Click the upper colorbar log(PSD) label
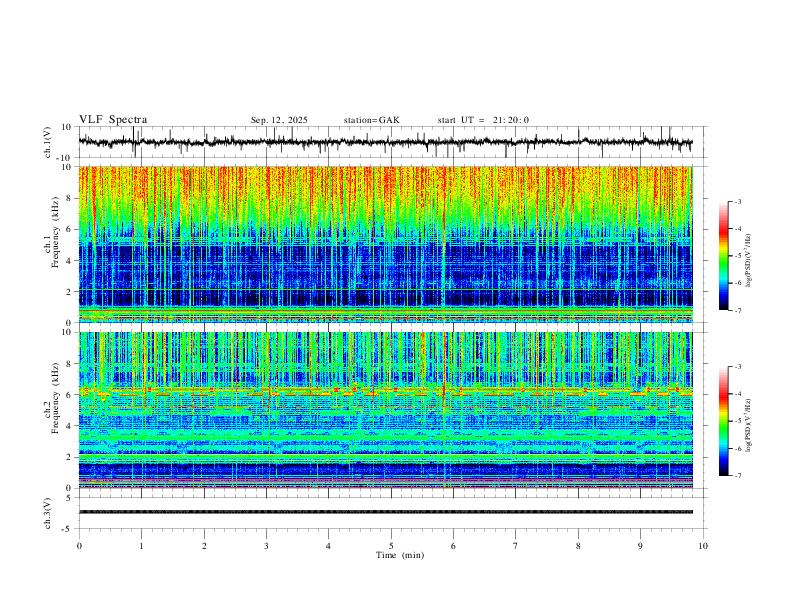792x612 pixels. pos(748,261)
